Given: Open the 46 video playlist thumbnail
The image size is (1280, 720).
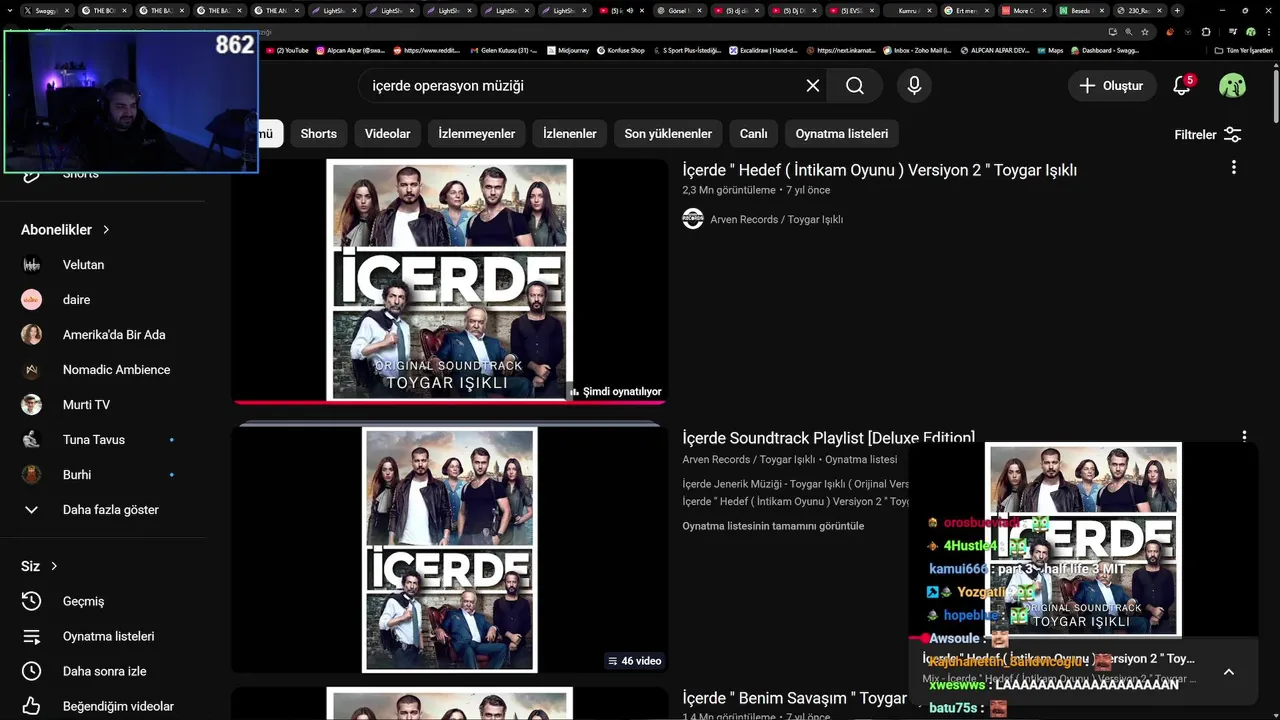Looking at the screenshot, I should pos(450,549).
